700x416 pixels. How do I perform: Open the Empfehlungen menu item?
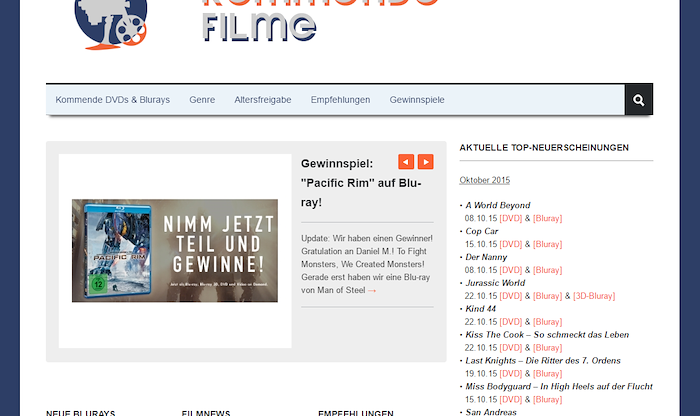pyautogui.click(x=341, y=100)
